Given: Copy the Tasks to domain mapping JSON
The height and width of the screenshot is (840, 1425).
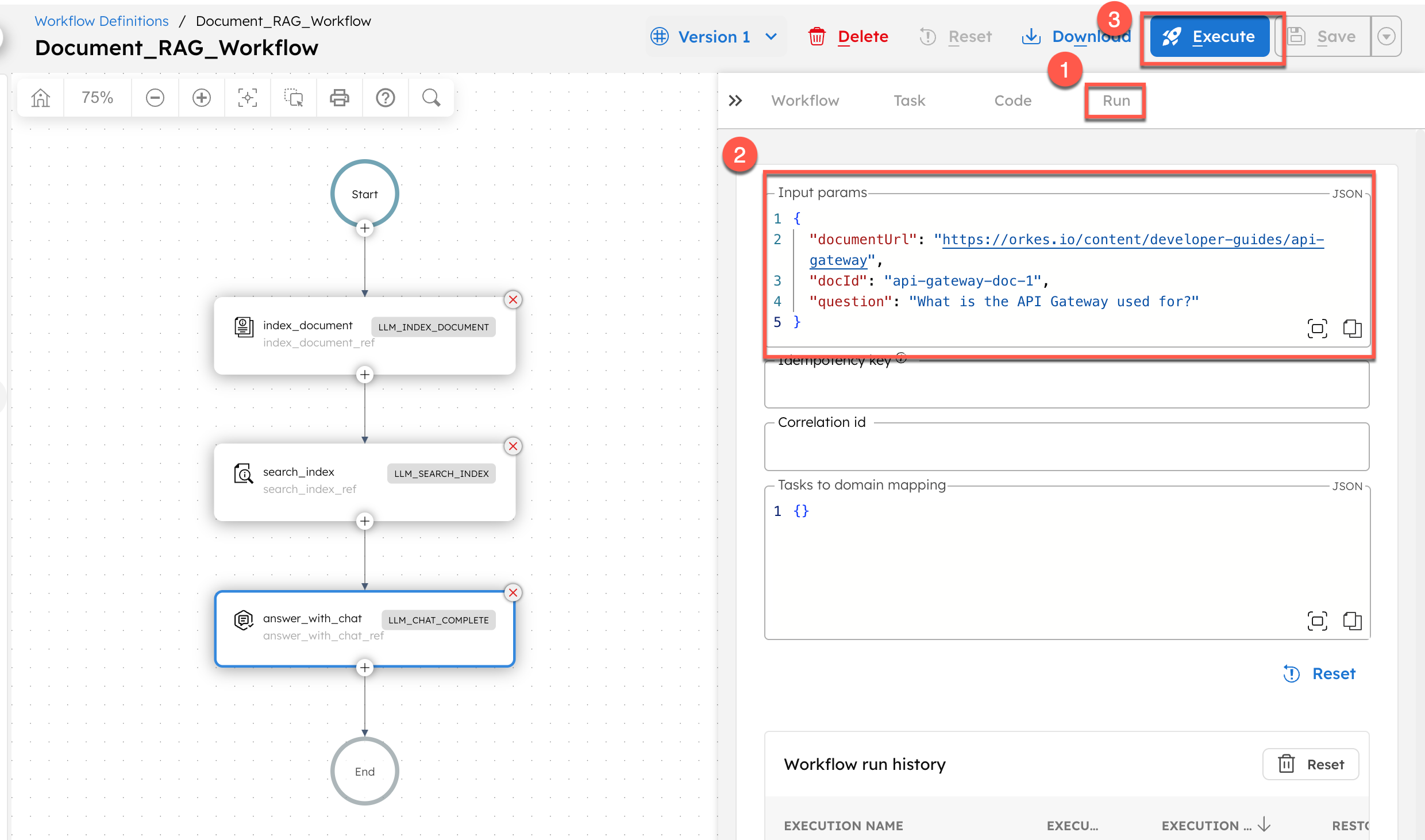Looking at the screenshot, I should 1352,621.
